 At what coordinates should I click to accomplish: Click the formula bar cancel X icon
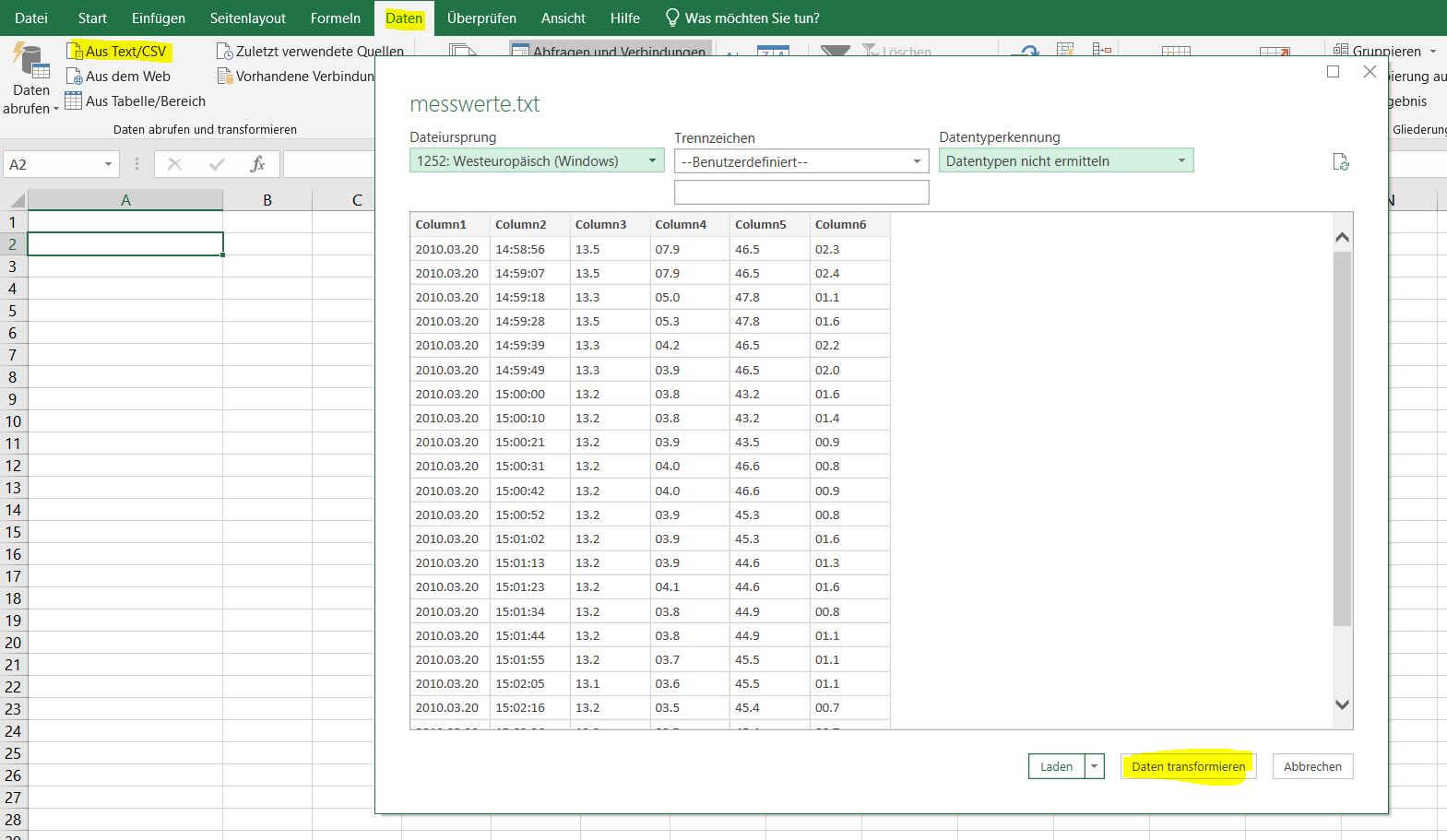pos(175,164)
